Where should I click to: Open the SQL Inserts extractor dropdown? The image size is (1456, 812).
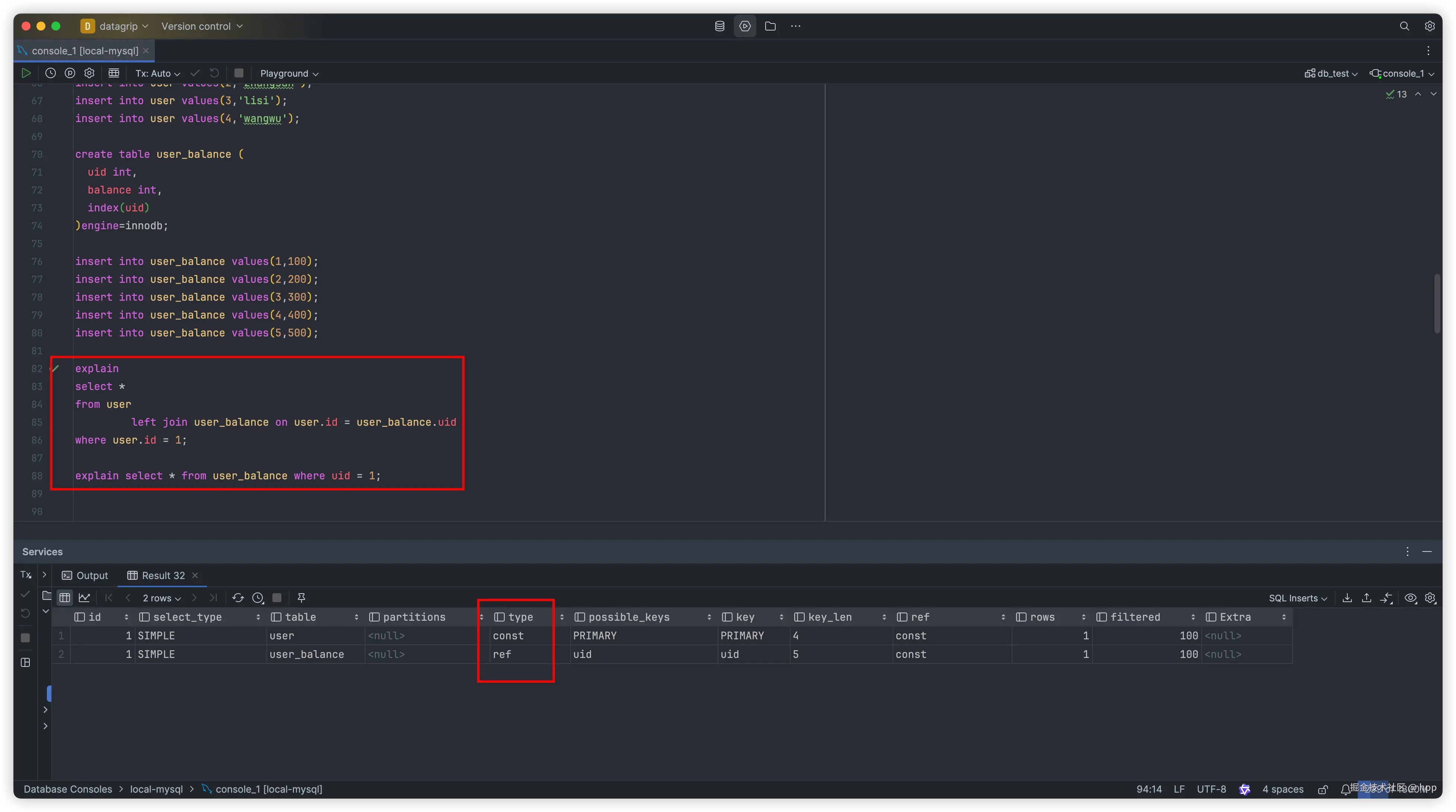1297,598
